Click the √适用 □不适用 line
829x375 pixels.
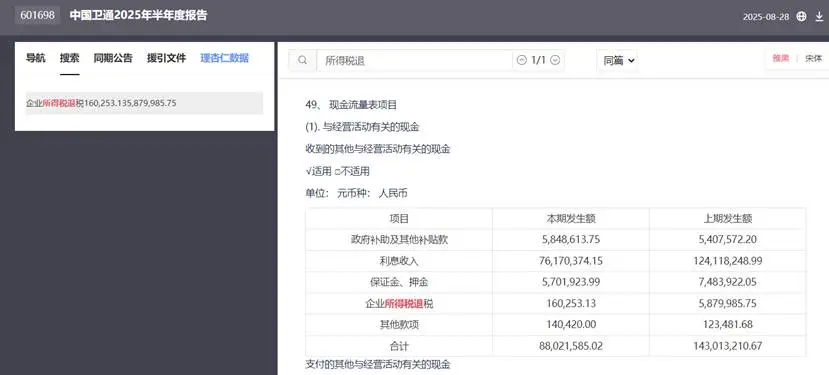(337, 171)
